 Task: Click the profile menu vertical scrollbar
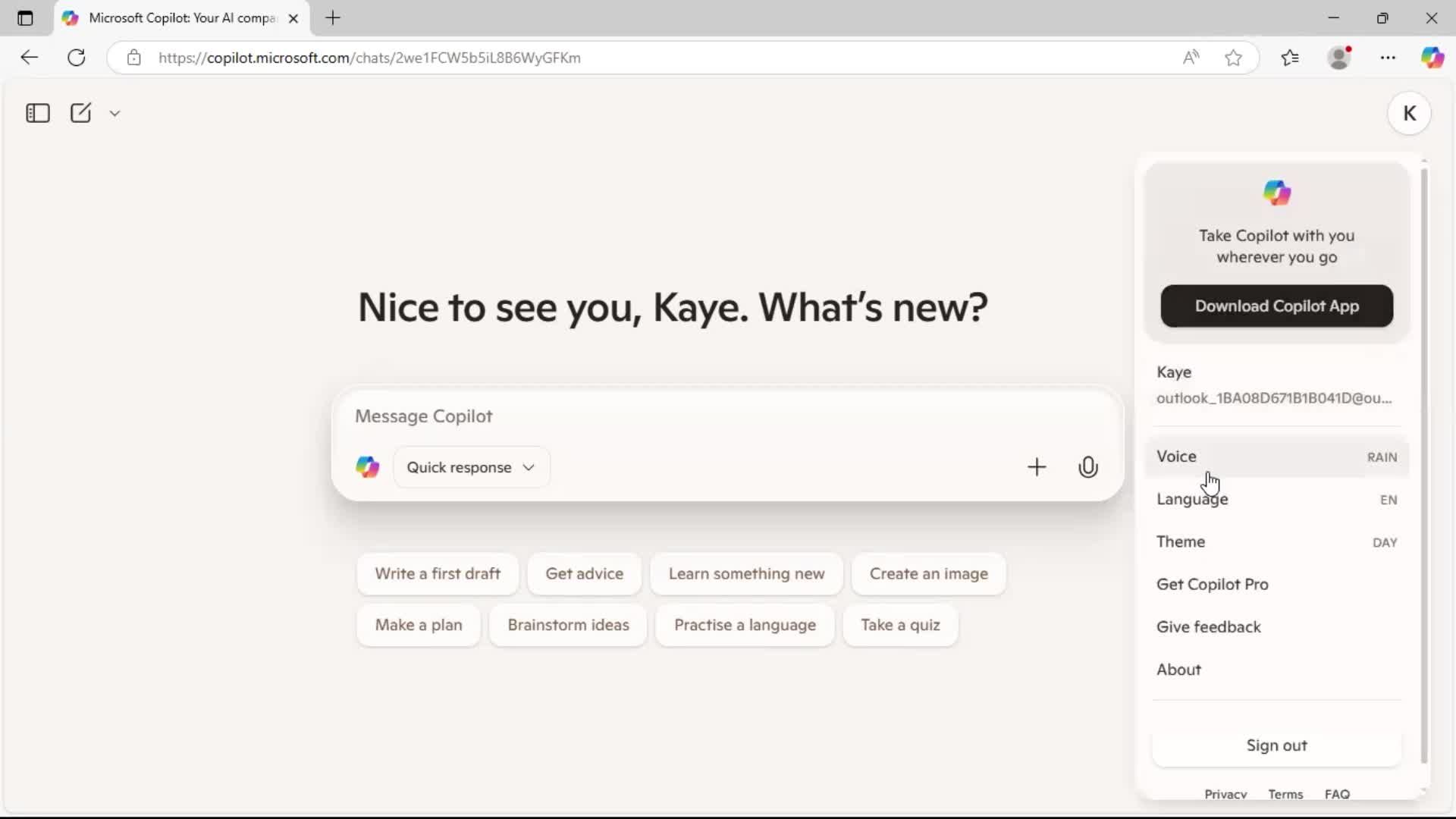point(1424,466)
